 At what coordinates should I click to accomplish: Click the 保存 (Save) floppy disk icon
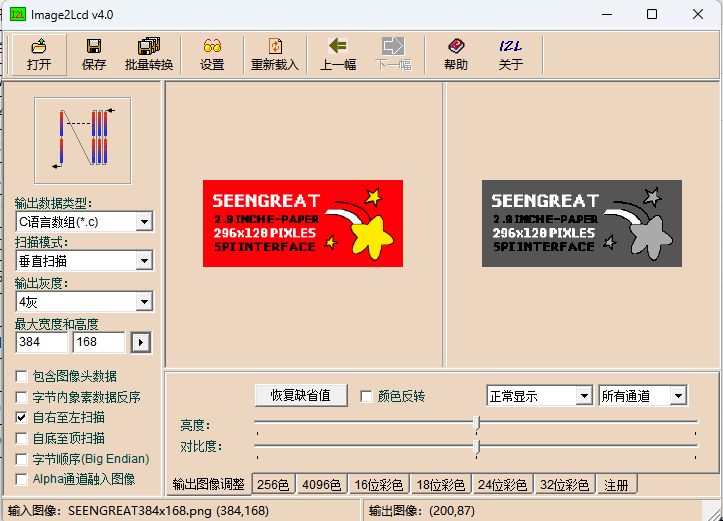pos(94,54)
